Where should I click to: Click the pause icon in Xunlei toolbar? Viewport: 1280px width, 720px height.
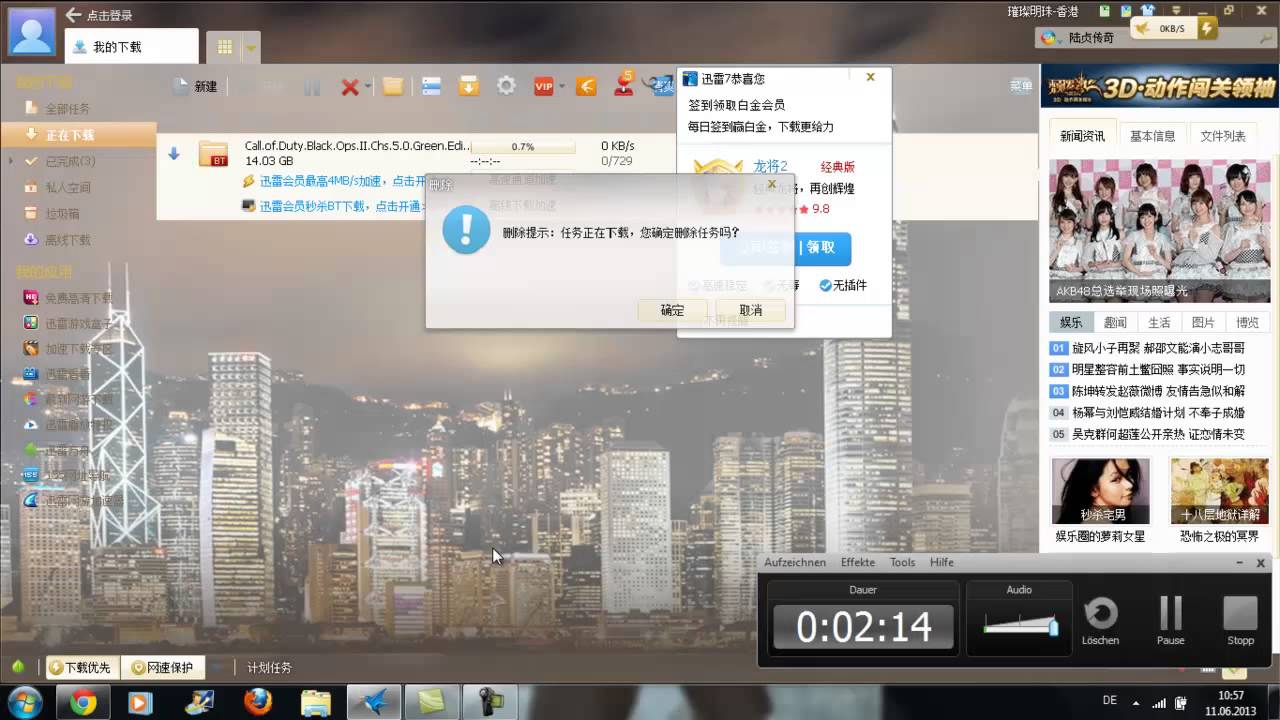tap(312, 87)
